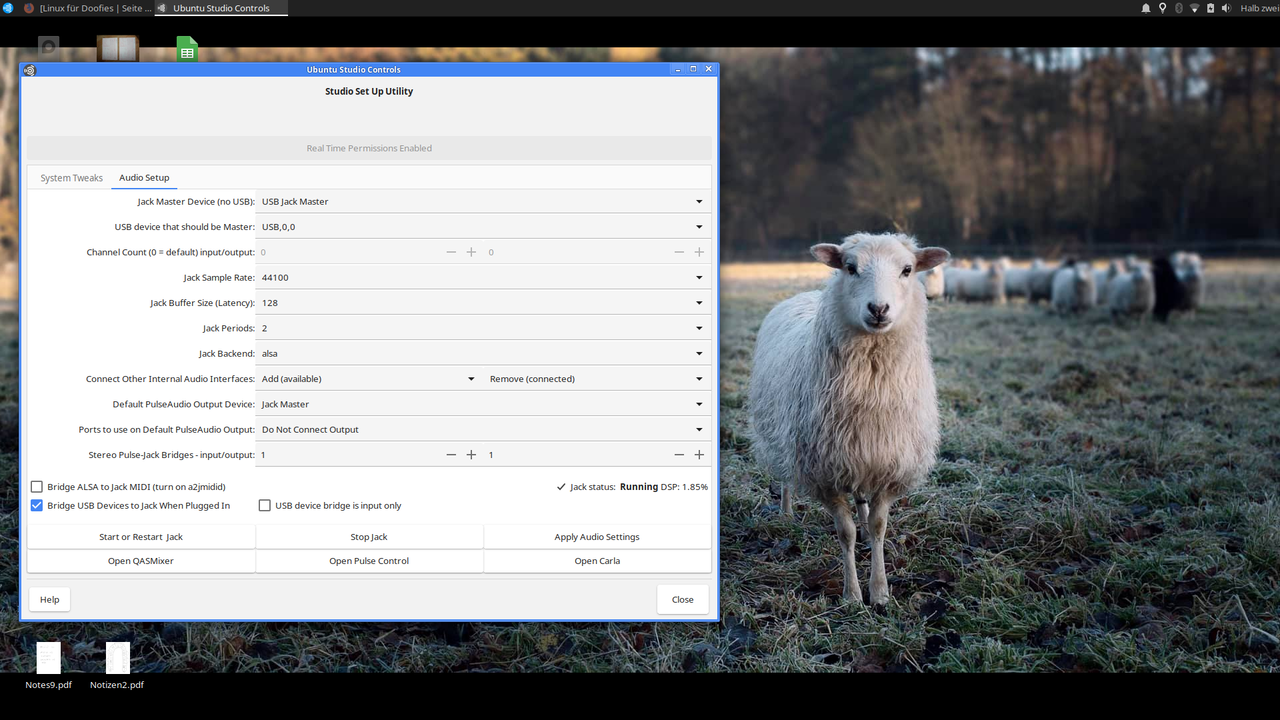Viewport: 1280px width, 720px height.
Task: Decrease the Pulse-Jack Bridges input count with minus
Action: coord(451,455)
